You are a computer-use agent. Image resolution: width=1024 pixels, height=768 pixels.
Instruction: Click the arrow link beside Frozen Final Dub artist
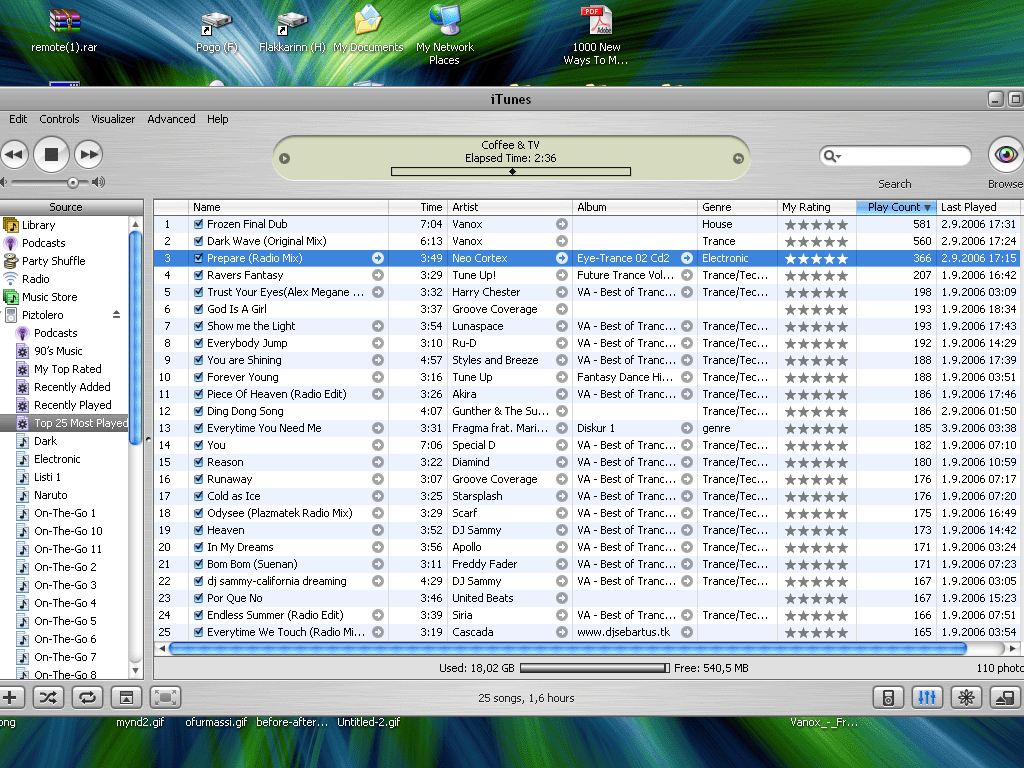562,224
